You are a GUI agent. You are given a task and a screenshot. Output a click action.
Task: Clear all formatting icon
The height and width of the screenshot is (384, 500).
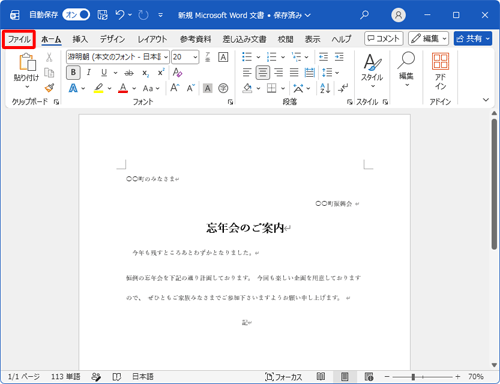[x=177, y=72]
